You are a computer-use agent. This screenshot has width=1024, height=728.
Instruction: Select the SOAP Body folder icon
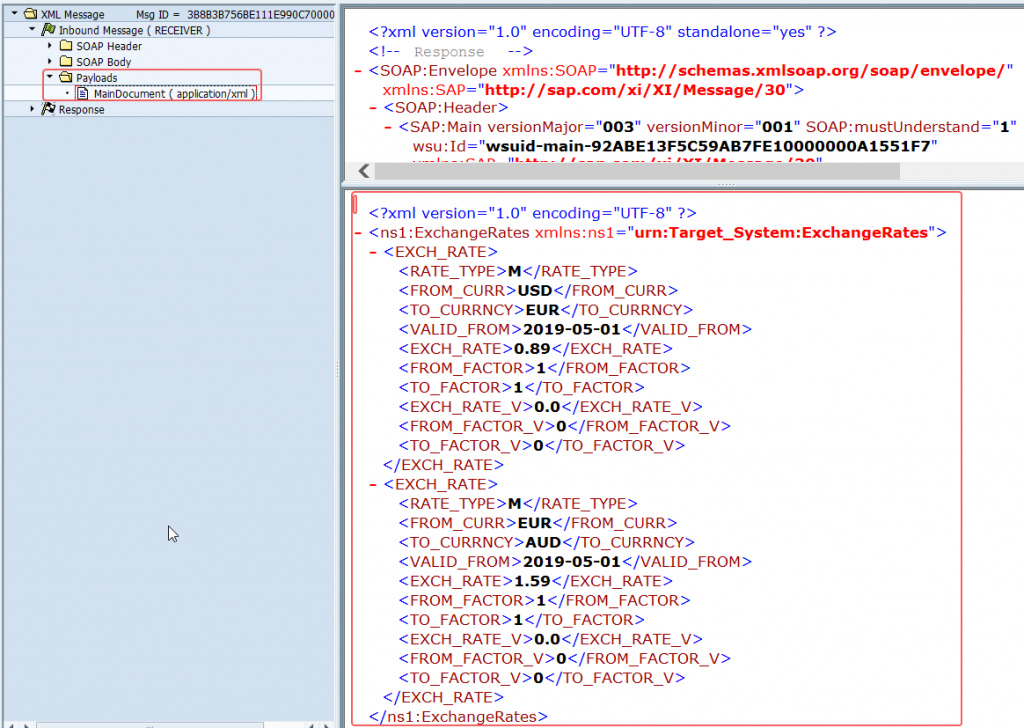[66, 61]
